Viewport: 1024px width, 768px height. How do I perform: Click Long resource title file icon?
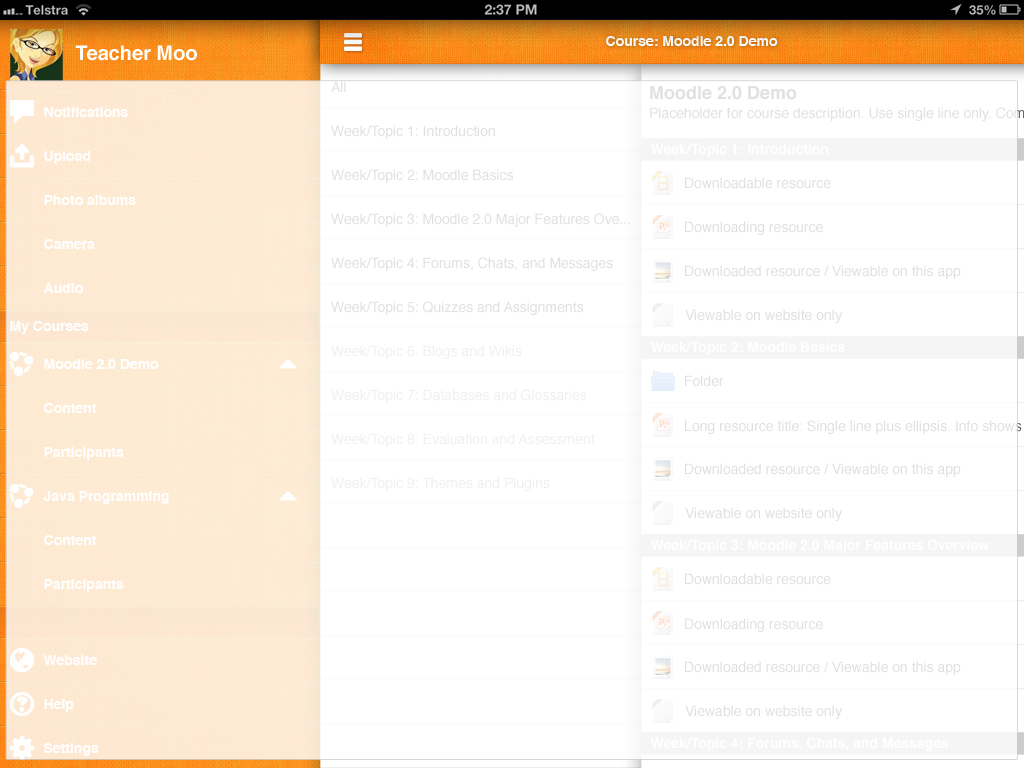[x=662, y=425]
